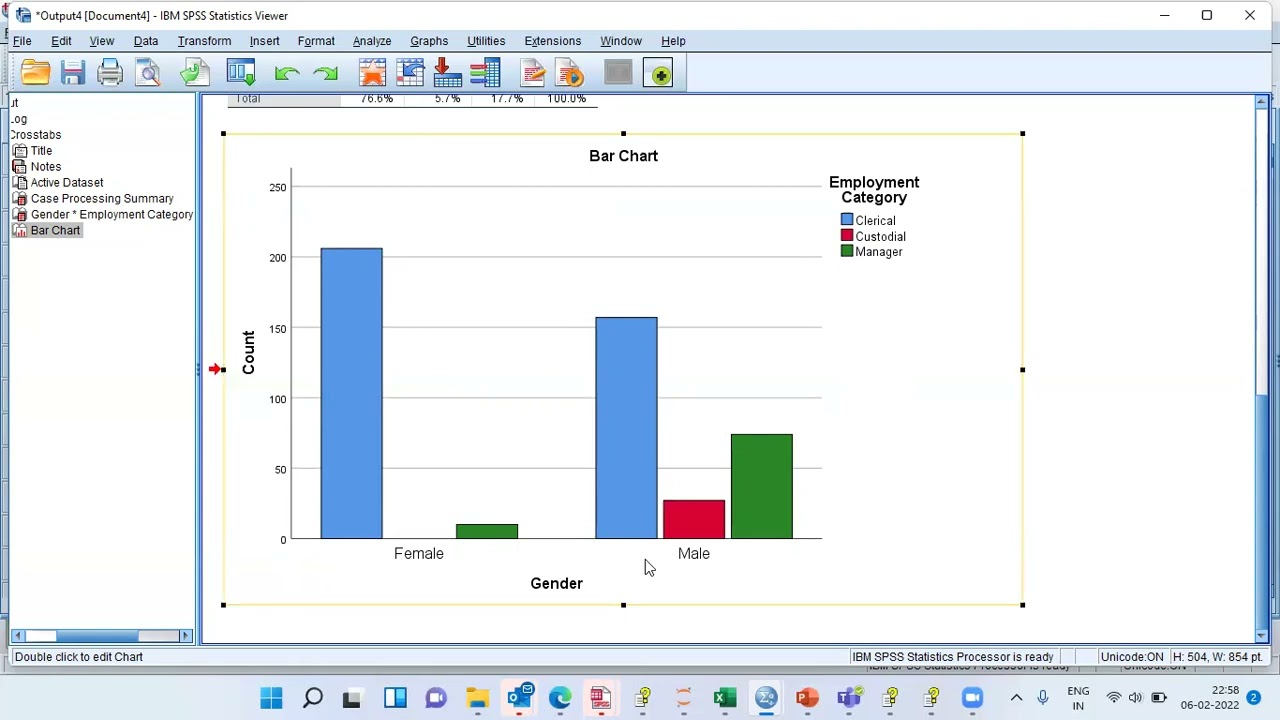Viewport: 1280px width, 720px height.
Task: Open the Variables info icon
Action: click(x=485, y=73)
